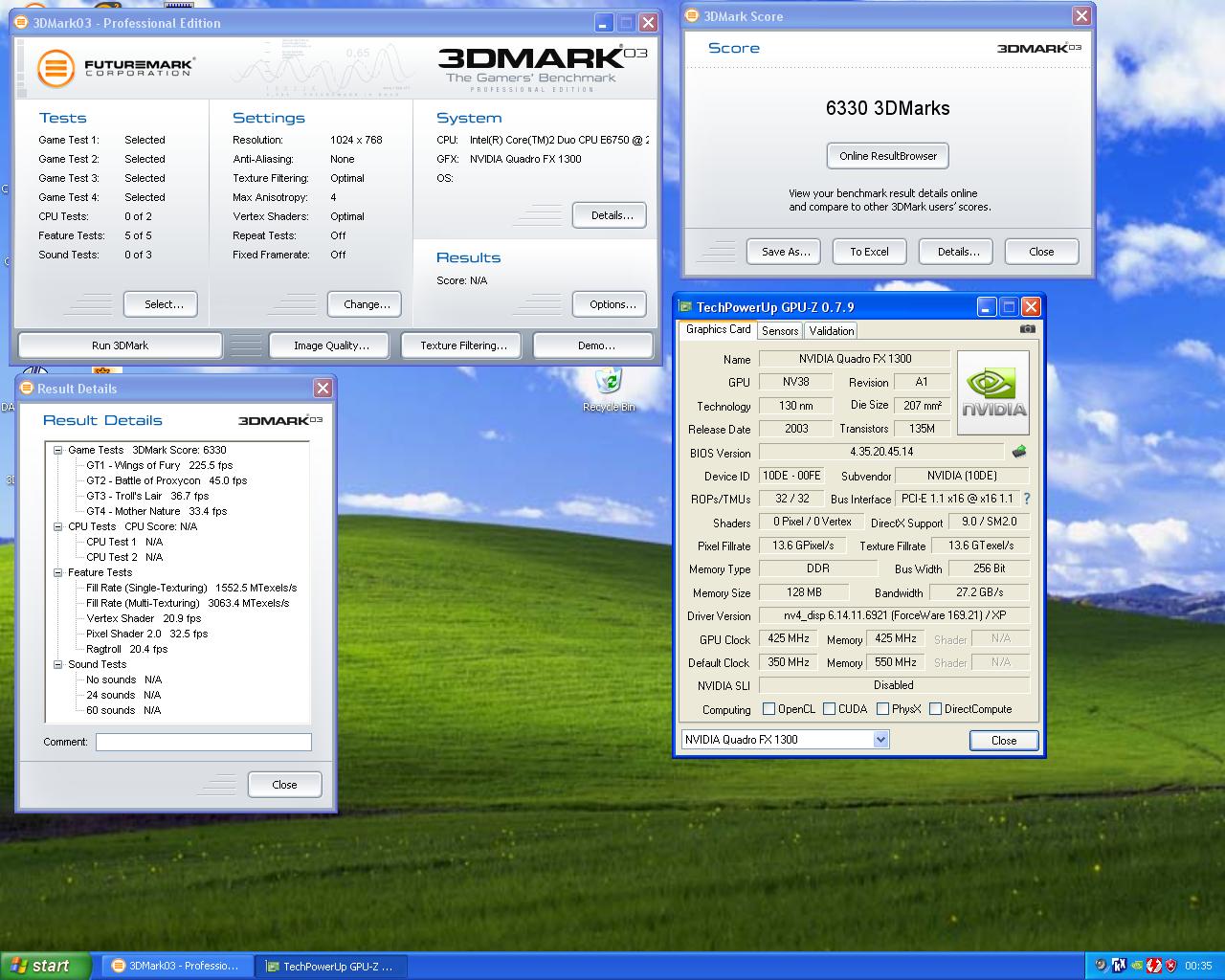Click the BIOS Version value 4.35.20.45.14
The width and height of the screenshot is (1225, 980).
[x=881, y=452]
